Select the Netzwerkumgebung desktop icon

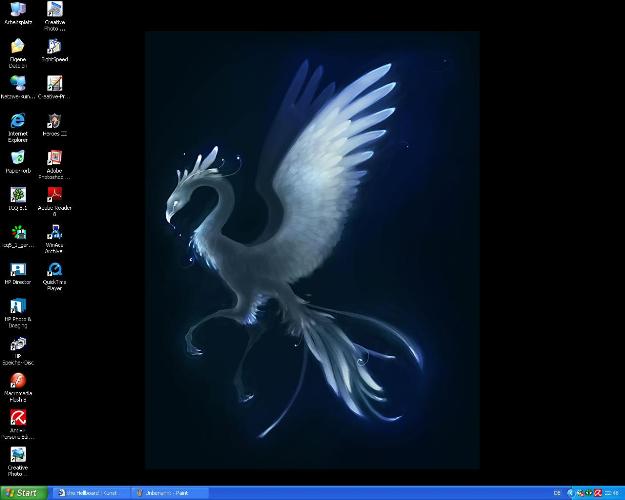pos(18,83)
